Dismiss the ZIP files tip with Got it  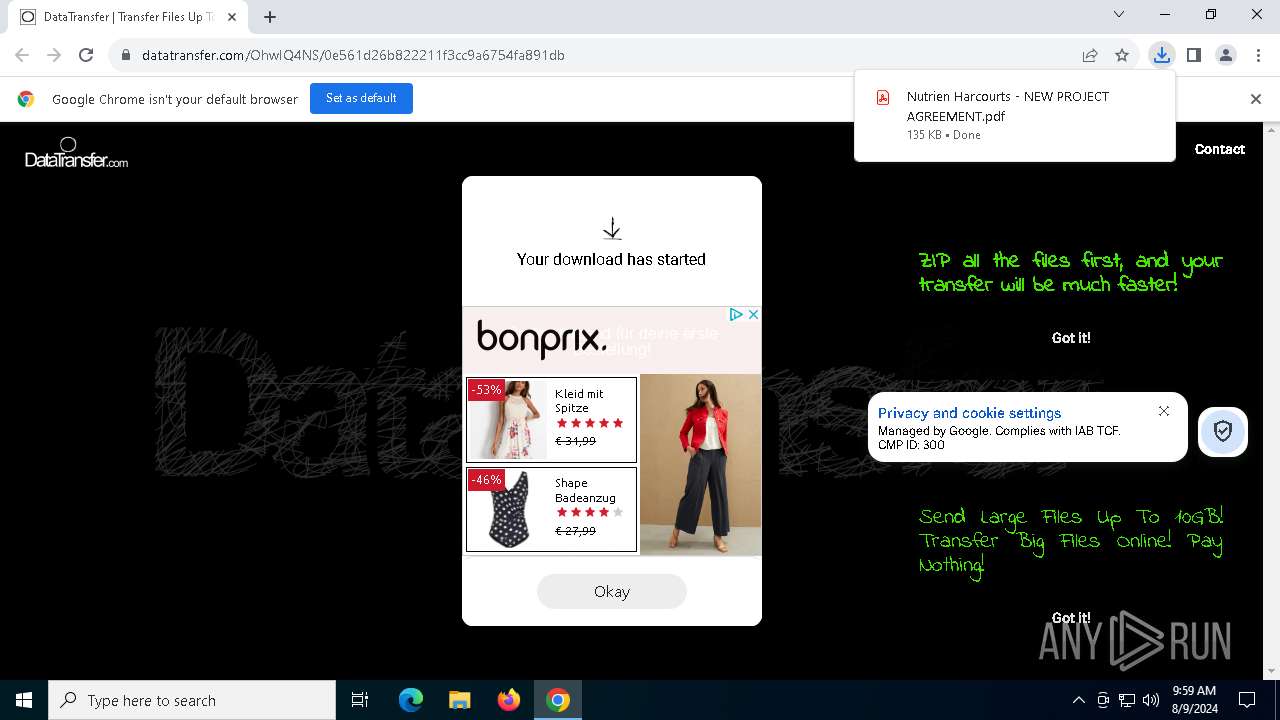1071,338
